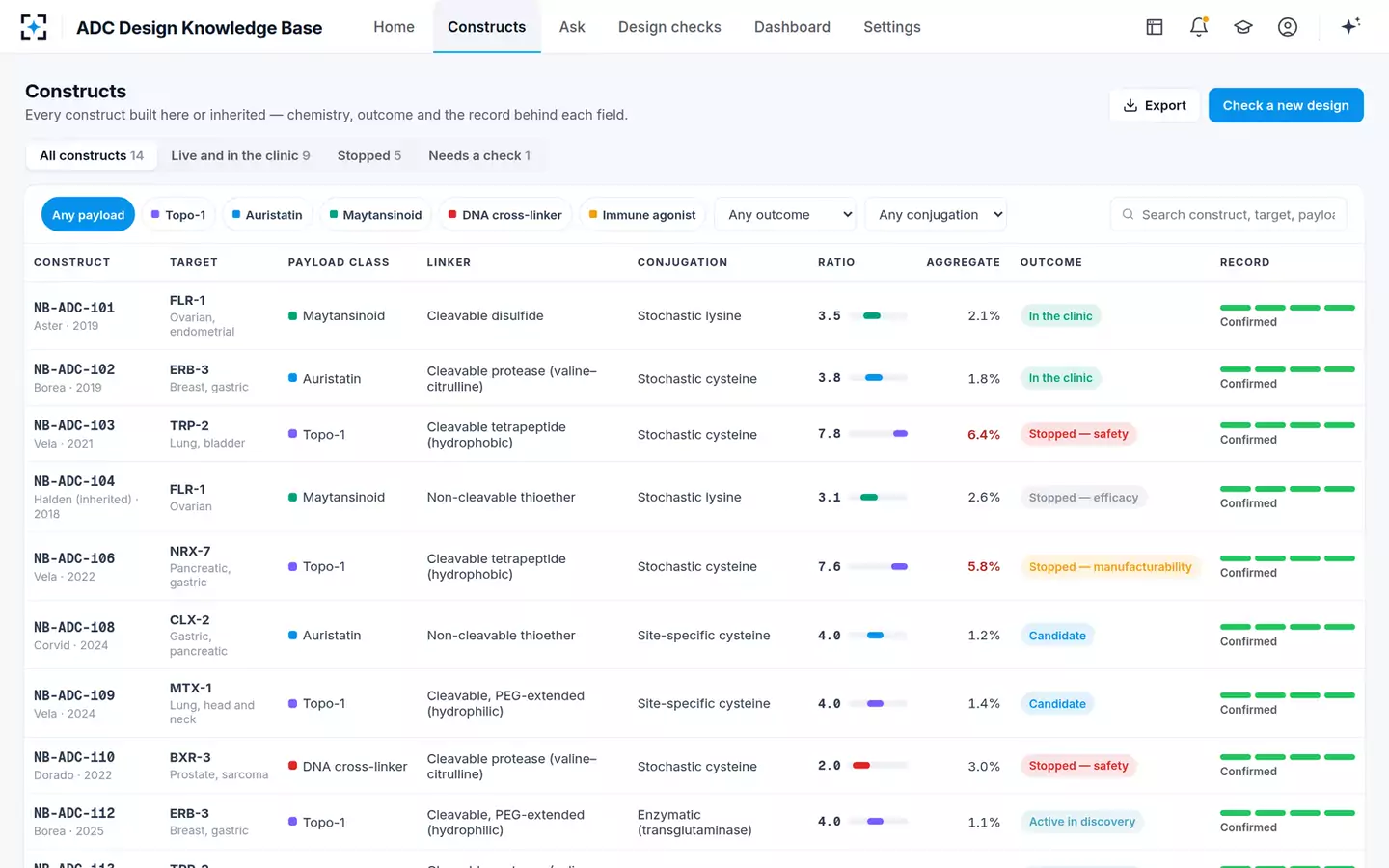Click the Stopped — manufacturability outcome badge

click(1110, 567)
